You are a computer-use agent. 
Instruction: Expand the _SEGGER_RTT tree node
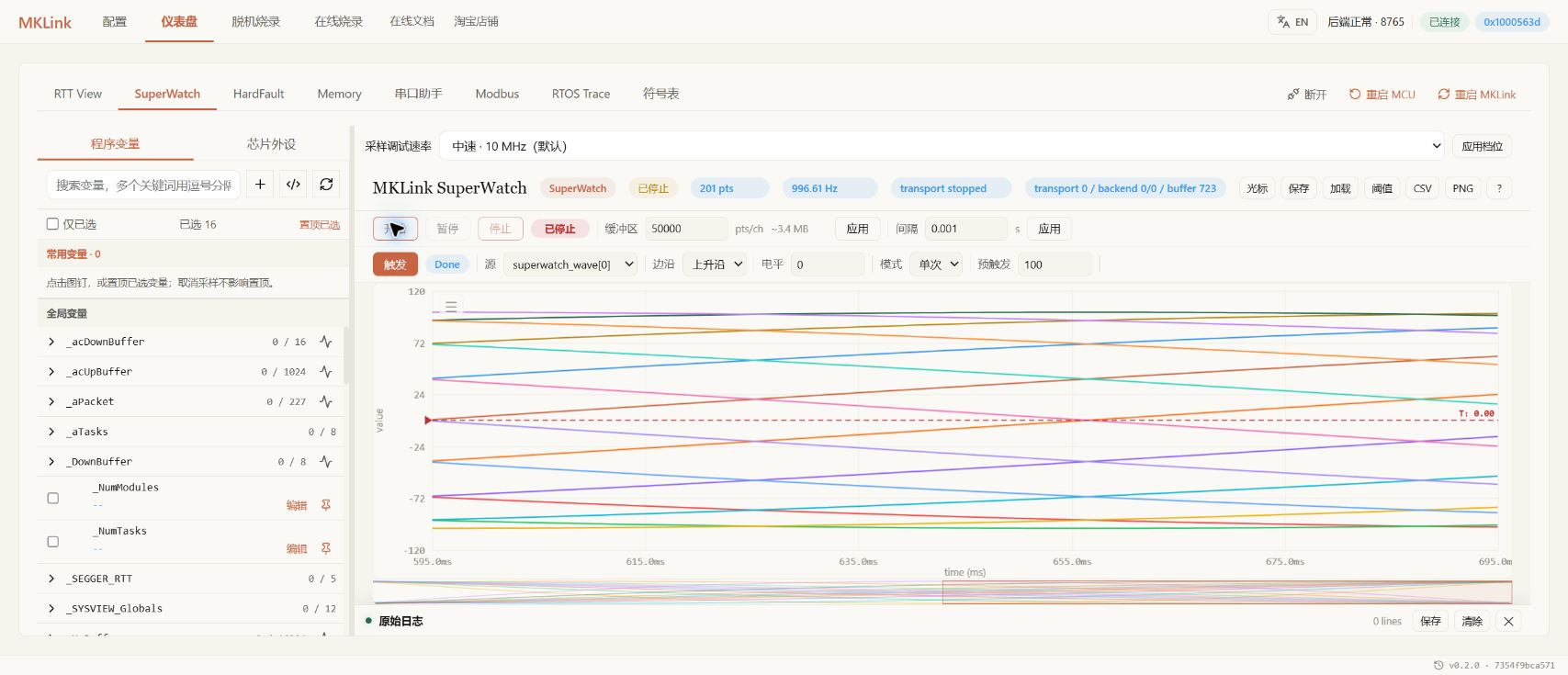coord(51,579)
